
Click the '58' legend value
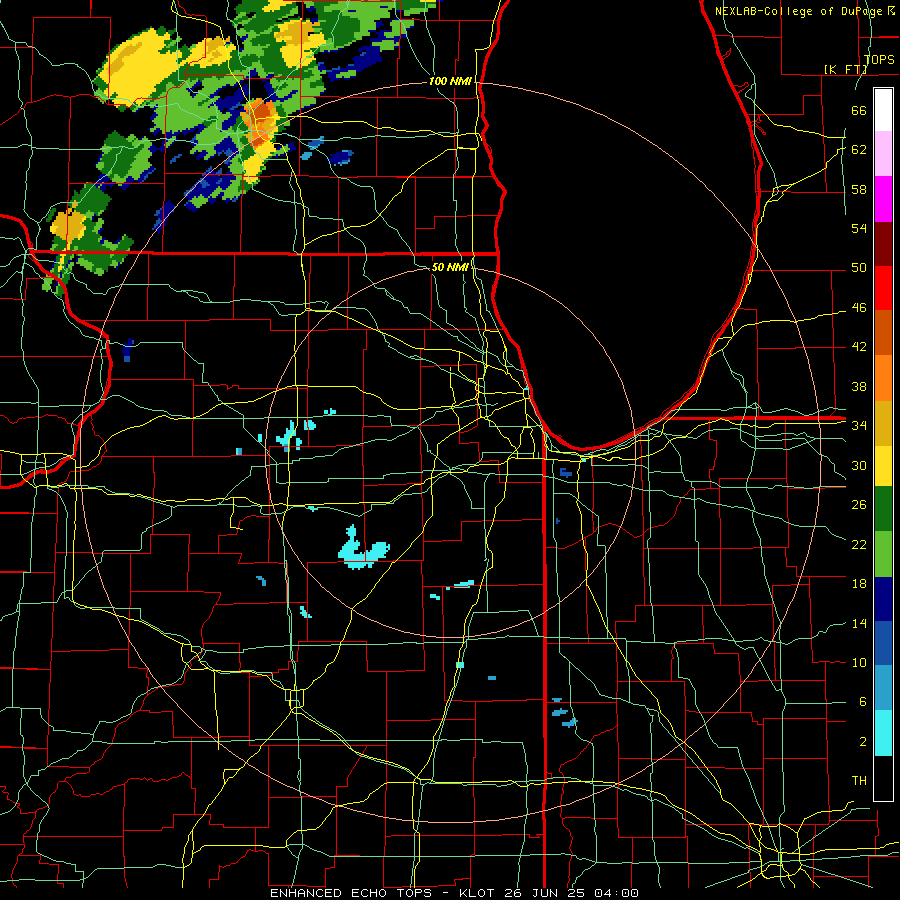[859, 189]
